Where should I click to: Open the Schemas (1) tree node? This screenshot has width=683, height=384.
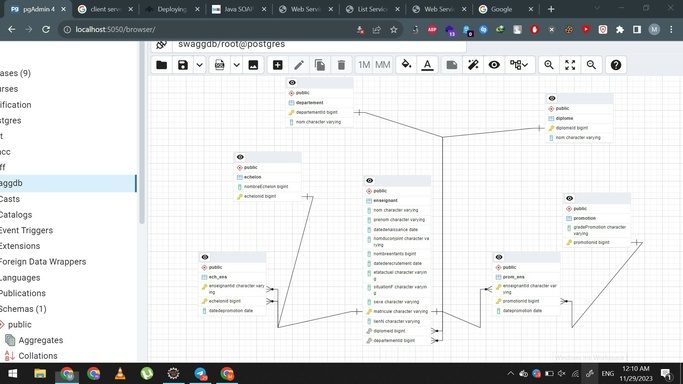pos(23,309)
